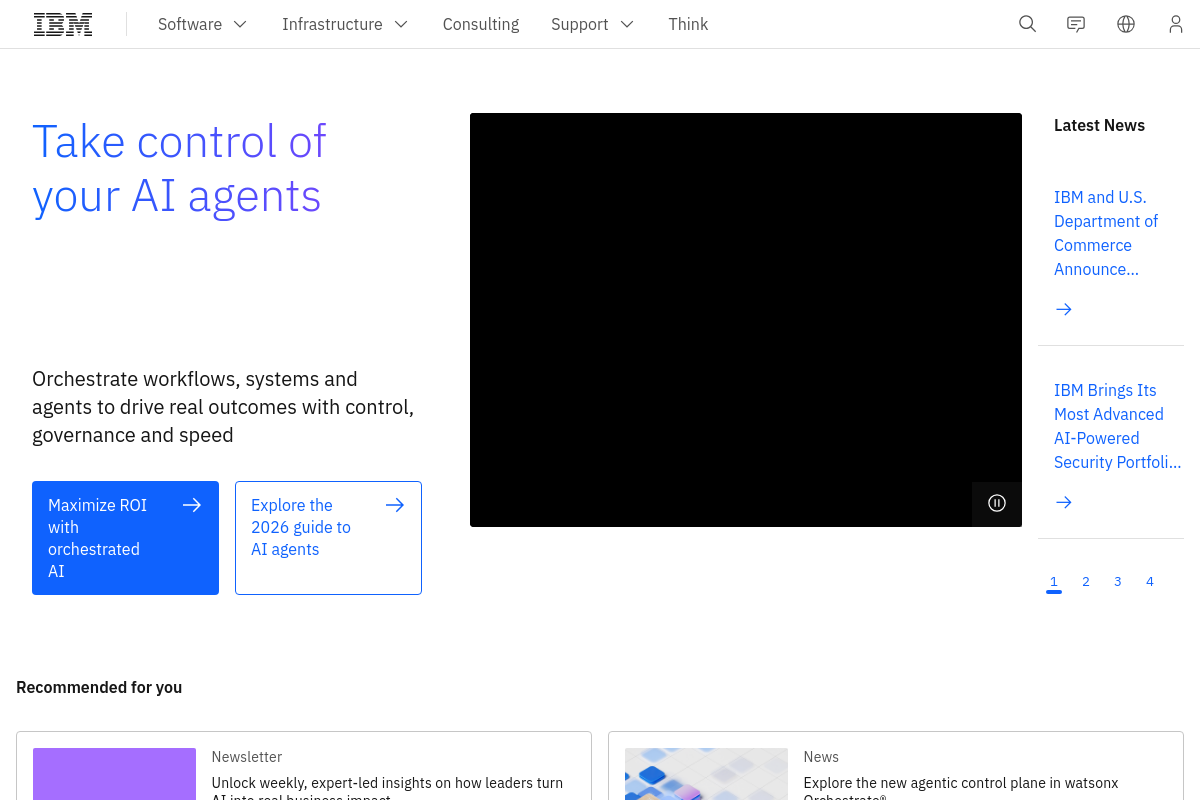The image size is (1200, 800).
Task: Click 'Take control of your AI agents' headline
Action: click(x=180, y=168)
